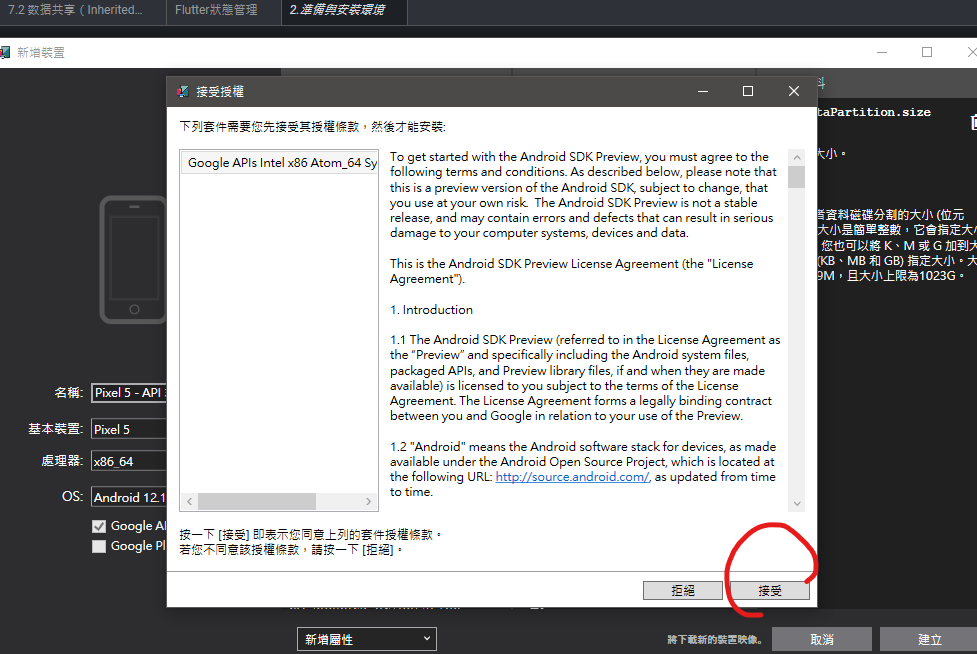
Task: Open the 新增屬性 dropdown
Action: (x=366, y=639)
